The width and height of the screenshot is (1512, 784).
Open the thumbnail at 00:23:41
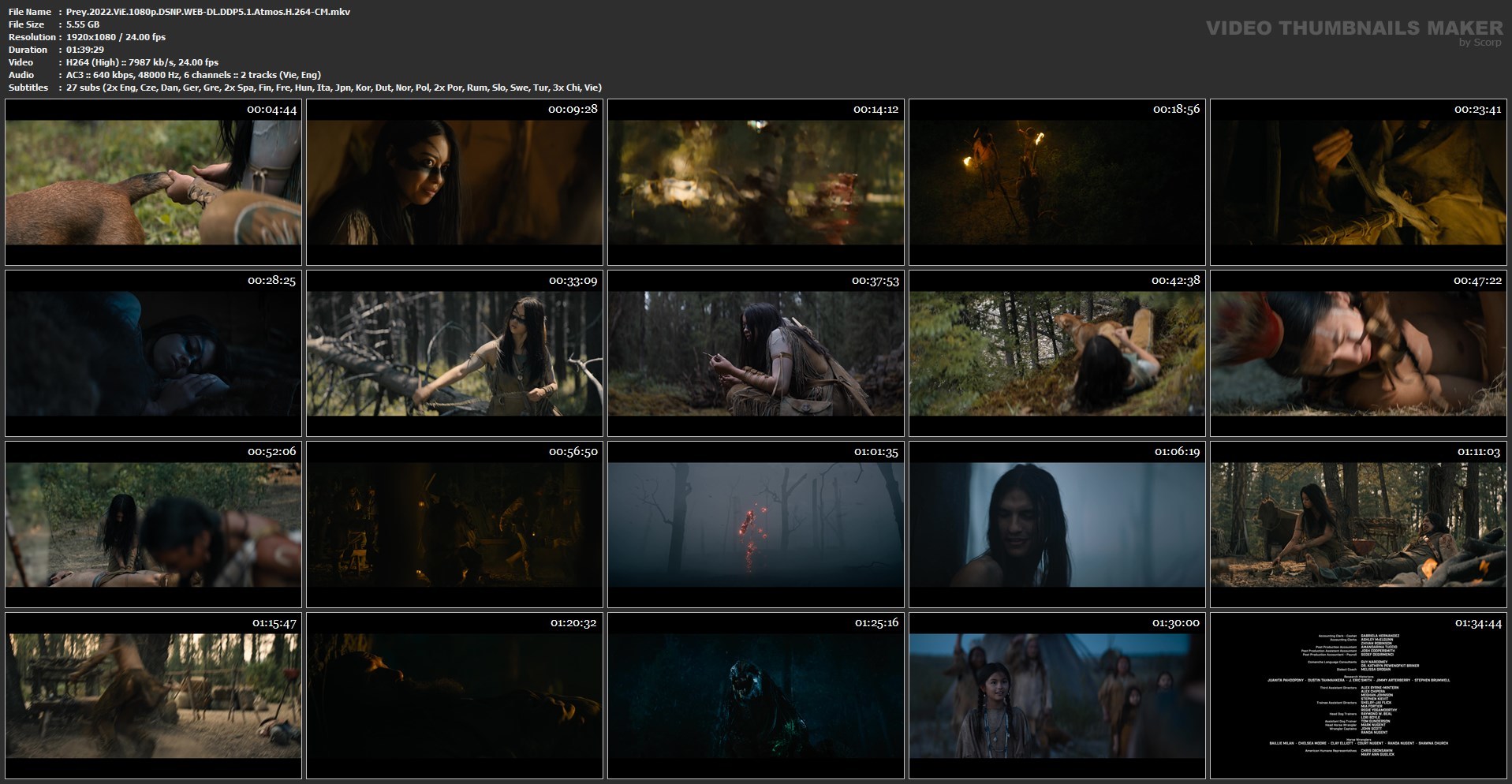pos(1358,182)
